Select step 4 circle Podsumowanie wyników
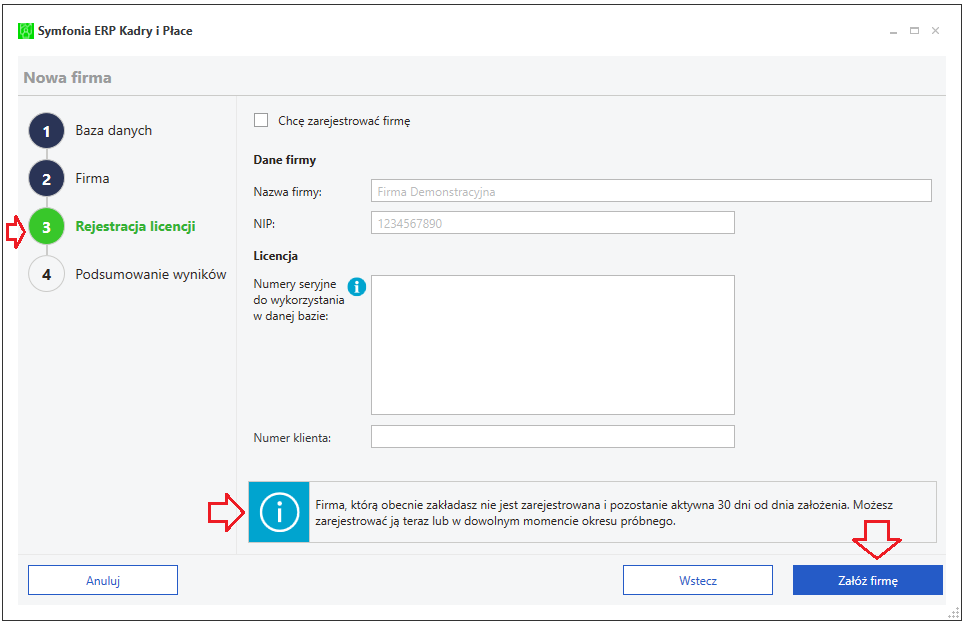 pos(46,275)
